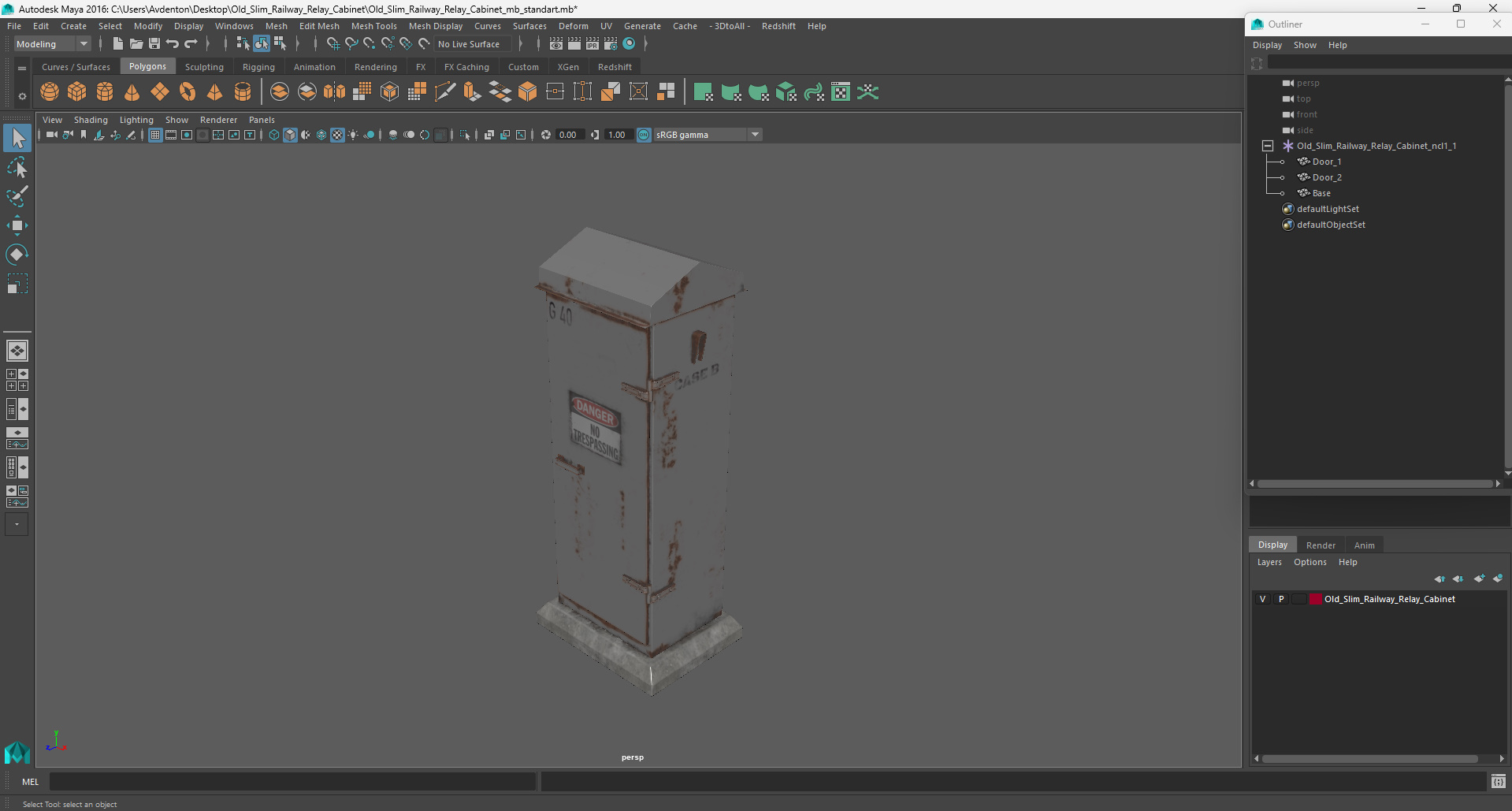Click the New Scene icon

coord(117,44)
